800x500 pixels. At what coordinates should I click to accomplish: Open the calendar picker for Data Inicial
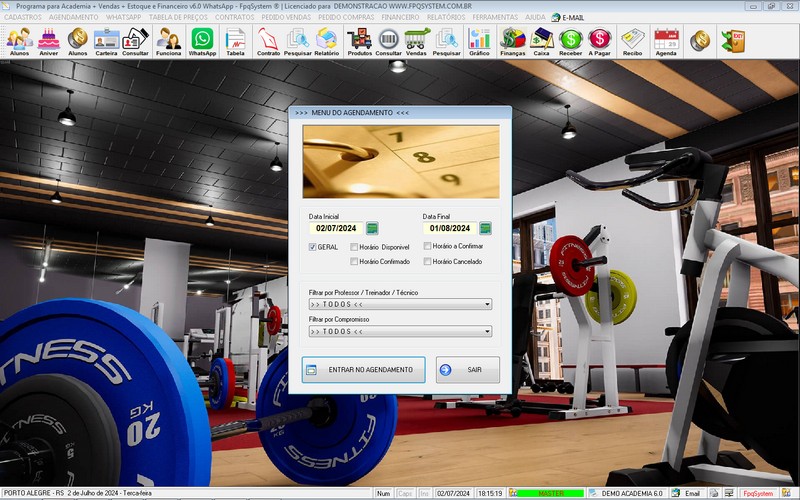click(372, 228)
